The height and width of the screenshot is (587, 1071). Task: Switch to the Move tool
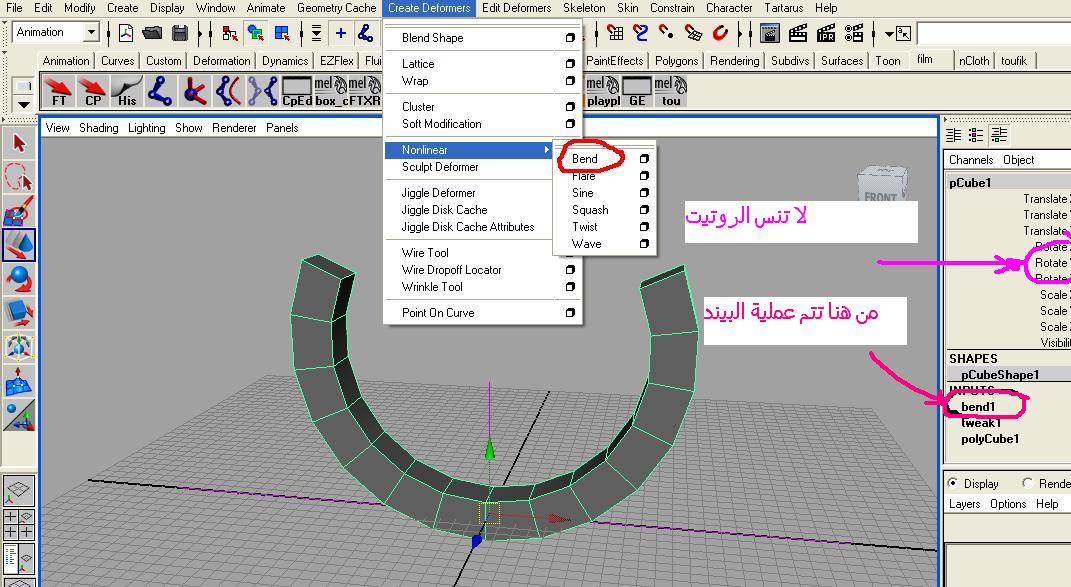(x=19, y=245)
